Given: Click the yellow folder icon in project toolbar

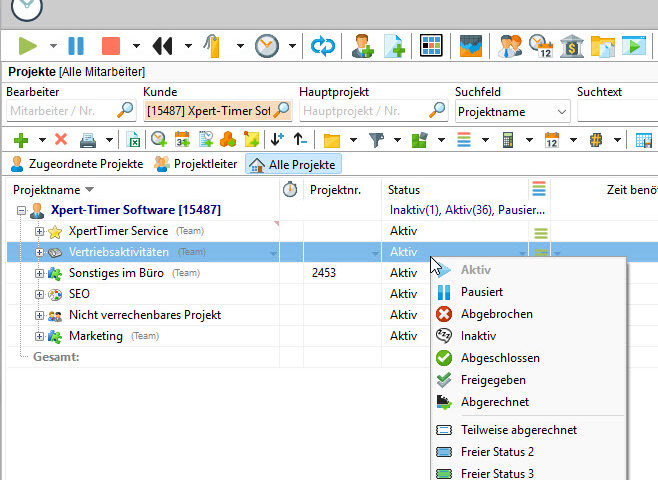Looking at the screenshot, I should (332, 141).
